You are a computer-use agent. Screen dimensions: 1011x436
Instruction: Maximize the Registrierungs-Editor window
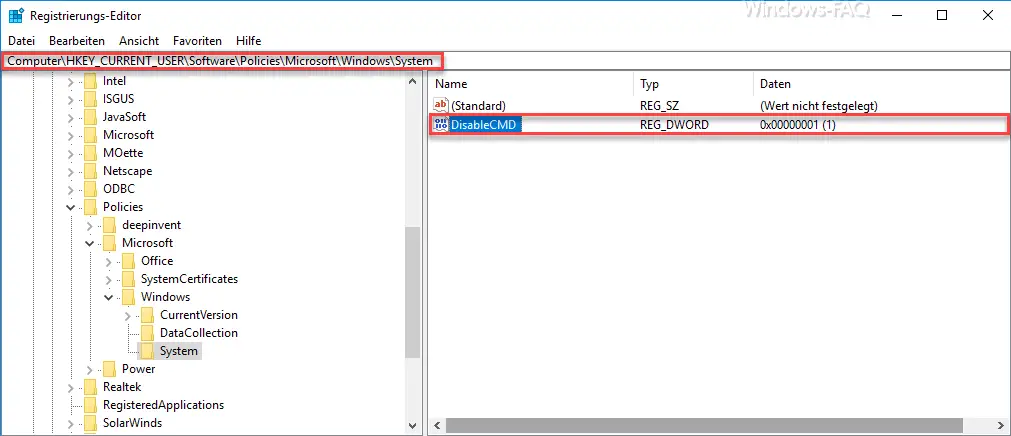[942, 15]
